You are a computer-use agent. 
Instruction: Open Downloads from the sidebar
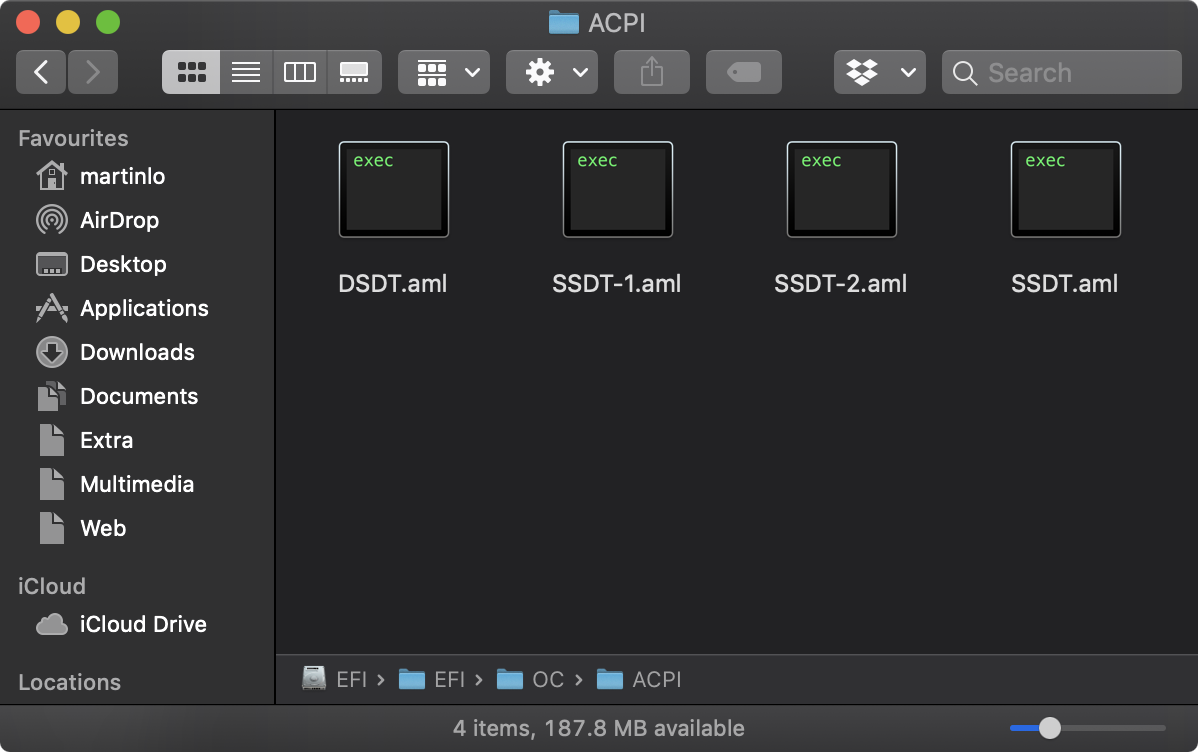tap(137, 352)
